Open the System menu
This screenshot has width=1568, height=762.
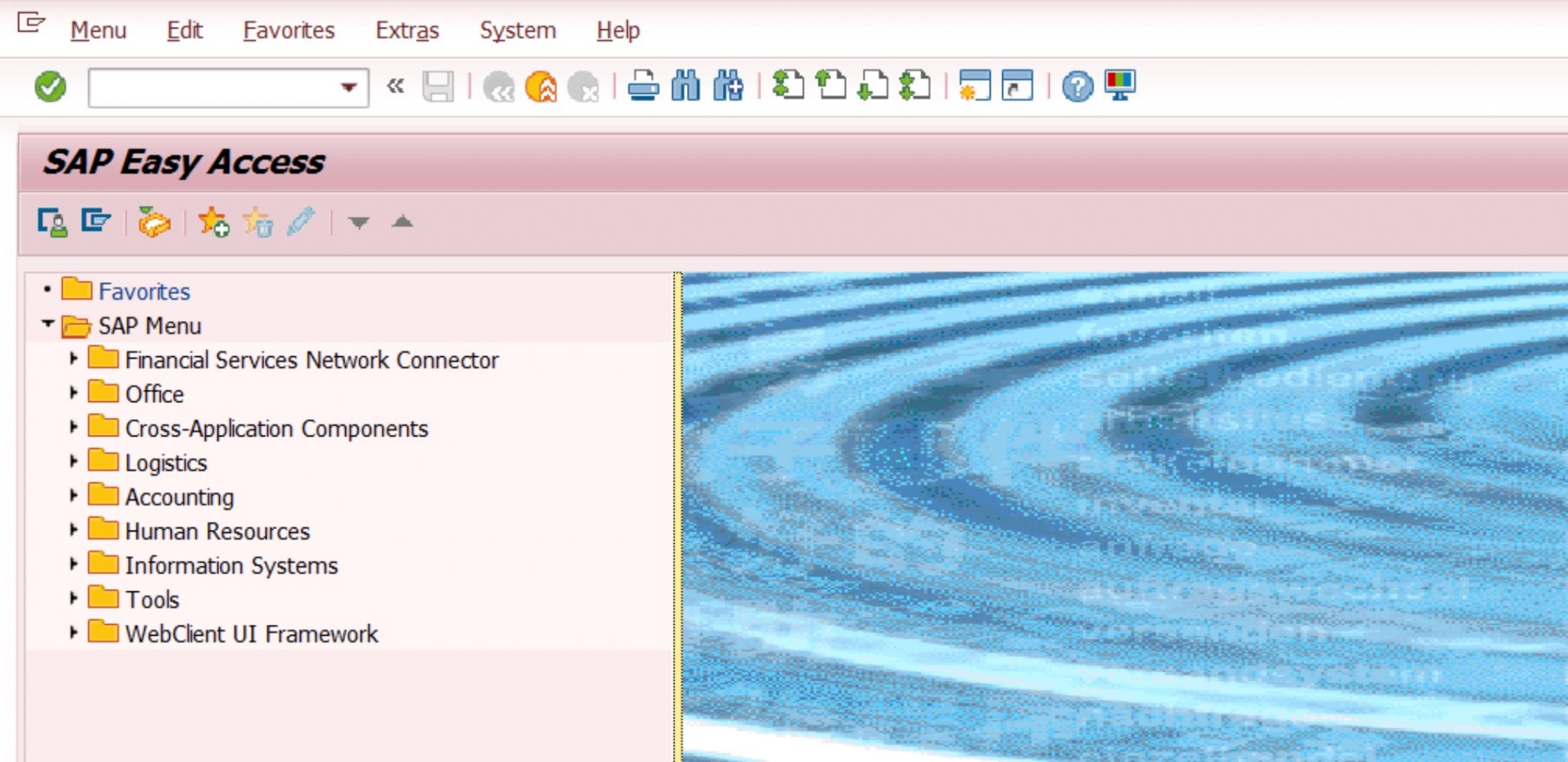pos(518,31)
